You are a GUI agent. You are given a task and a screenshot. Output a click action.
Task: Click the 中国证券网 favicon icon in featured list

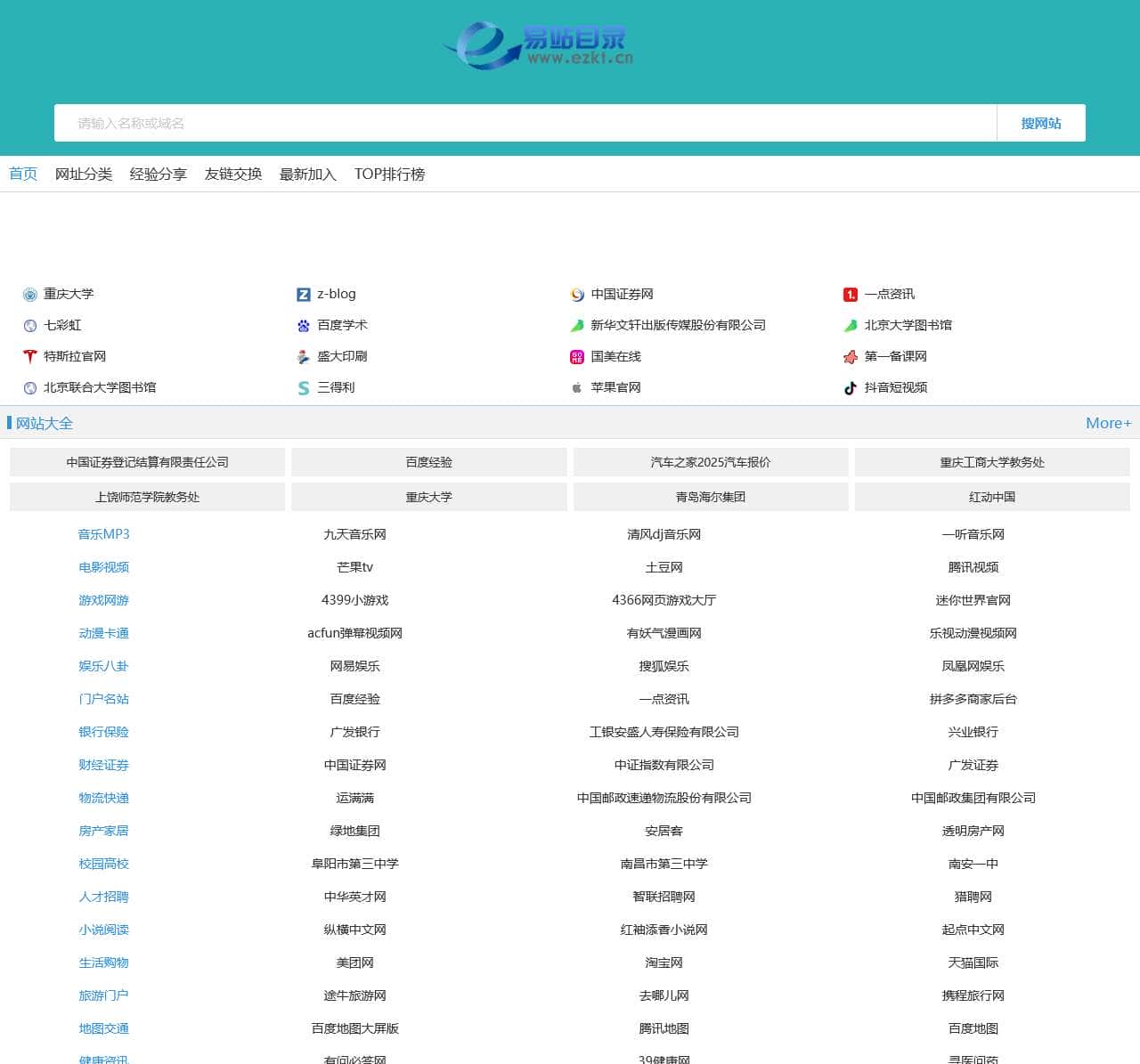pyautogui.click(x=577, y=295)
